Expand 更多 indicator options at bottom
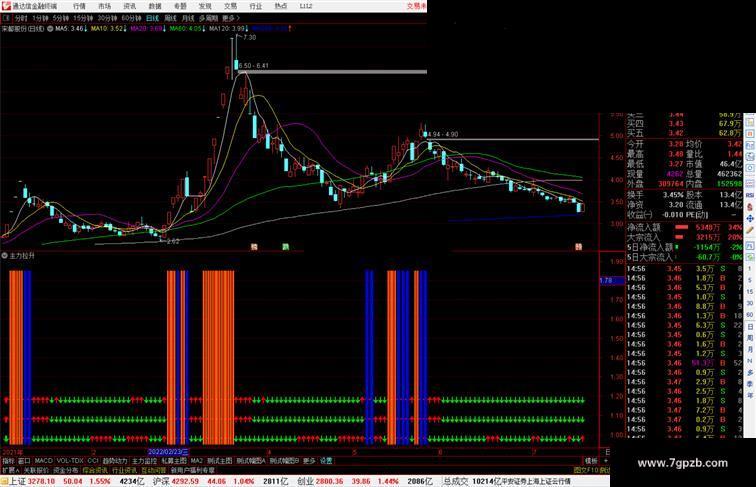Screen dimensions: 756x487 (x=309, y=461)
